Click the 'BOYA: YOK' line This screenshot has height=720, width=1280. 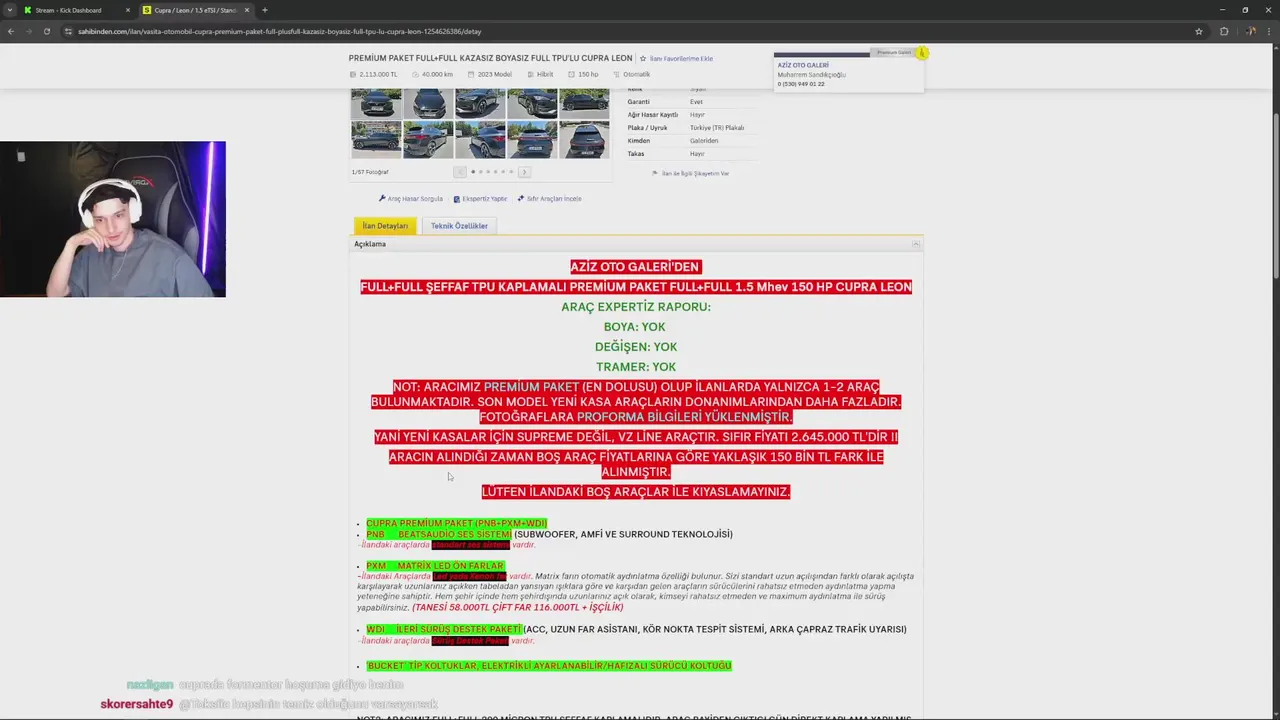635,327
